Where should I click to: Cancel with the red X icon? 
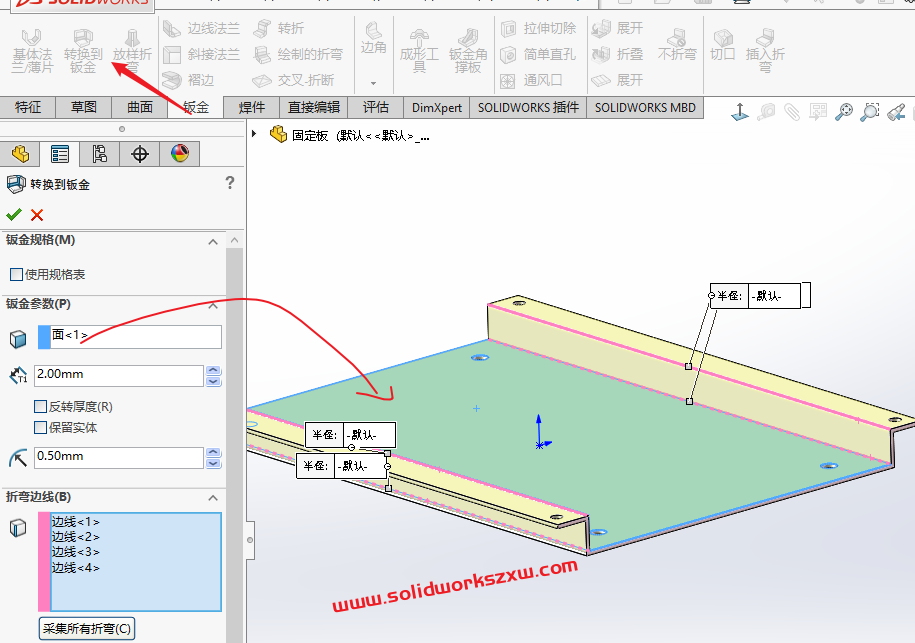coord(37,214)
